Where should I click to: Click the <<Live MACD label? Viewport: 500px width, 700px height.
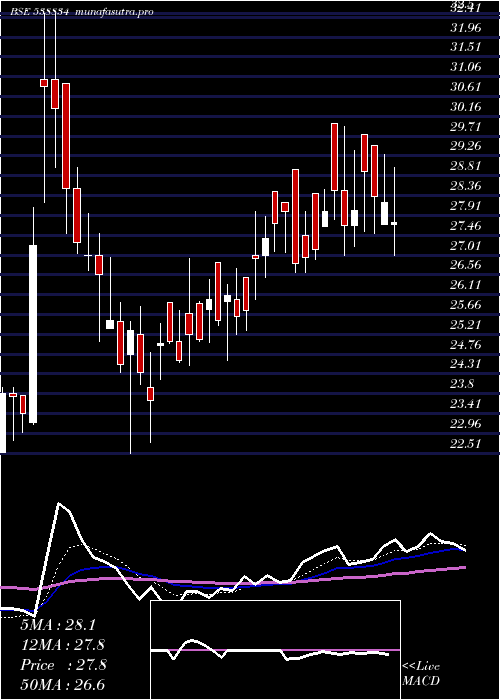(x=421, y=674)
